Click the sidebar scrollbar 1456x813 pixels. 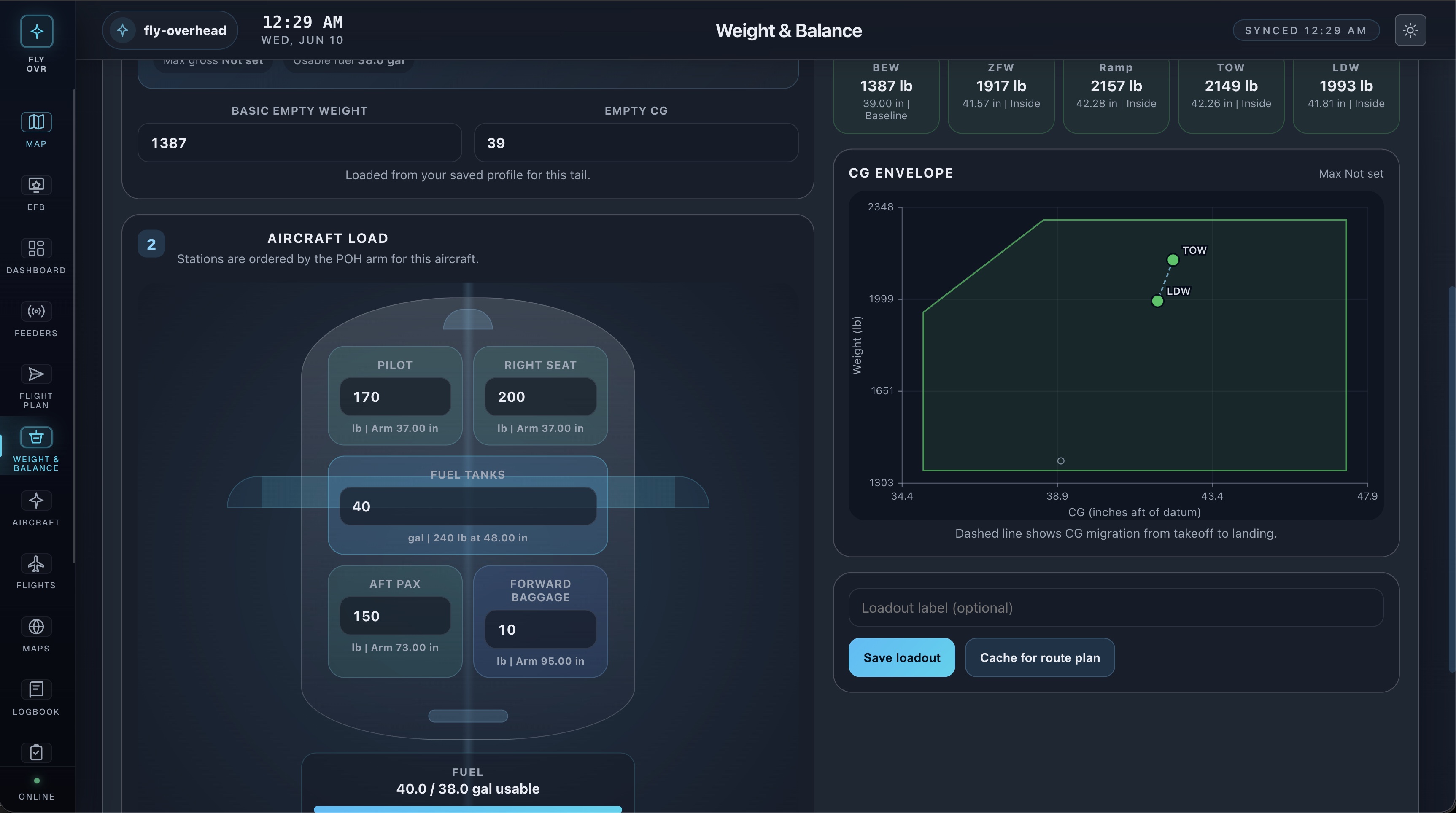click(73, 326)
